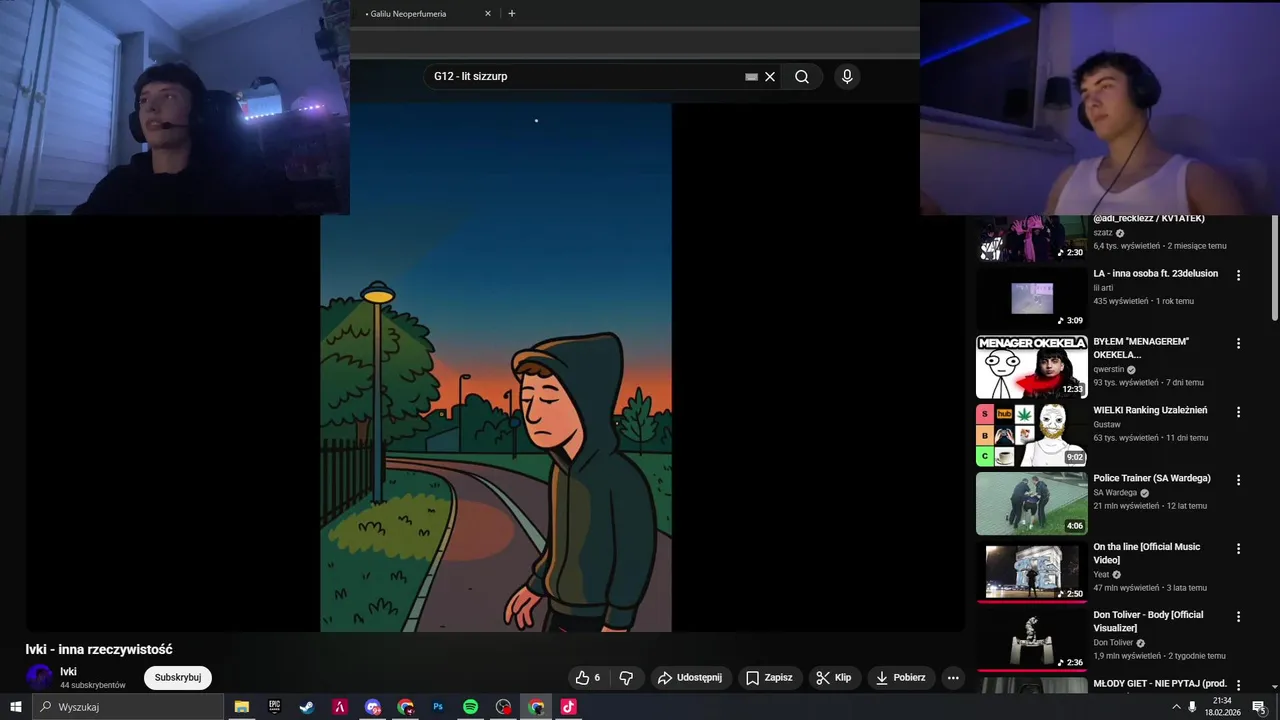This screenshot has height=720, width=1280.
Task: Open new browser tab with plus
Action: coord(512,14)
